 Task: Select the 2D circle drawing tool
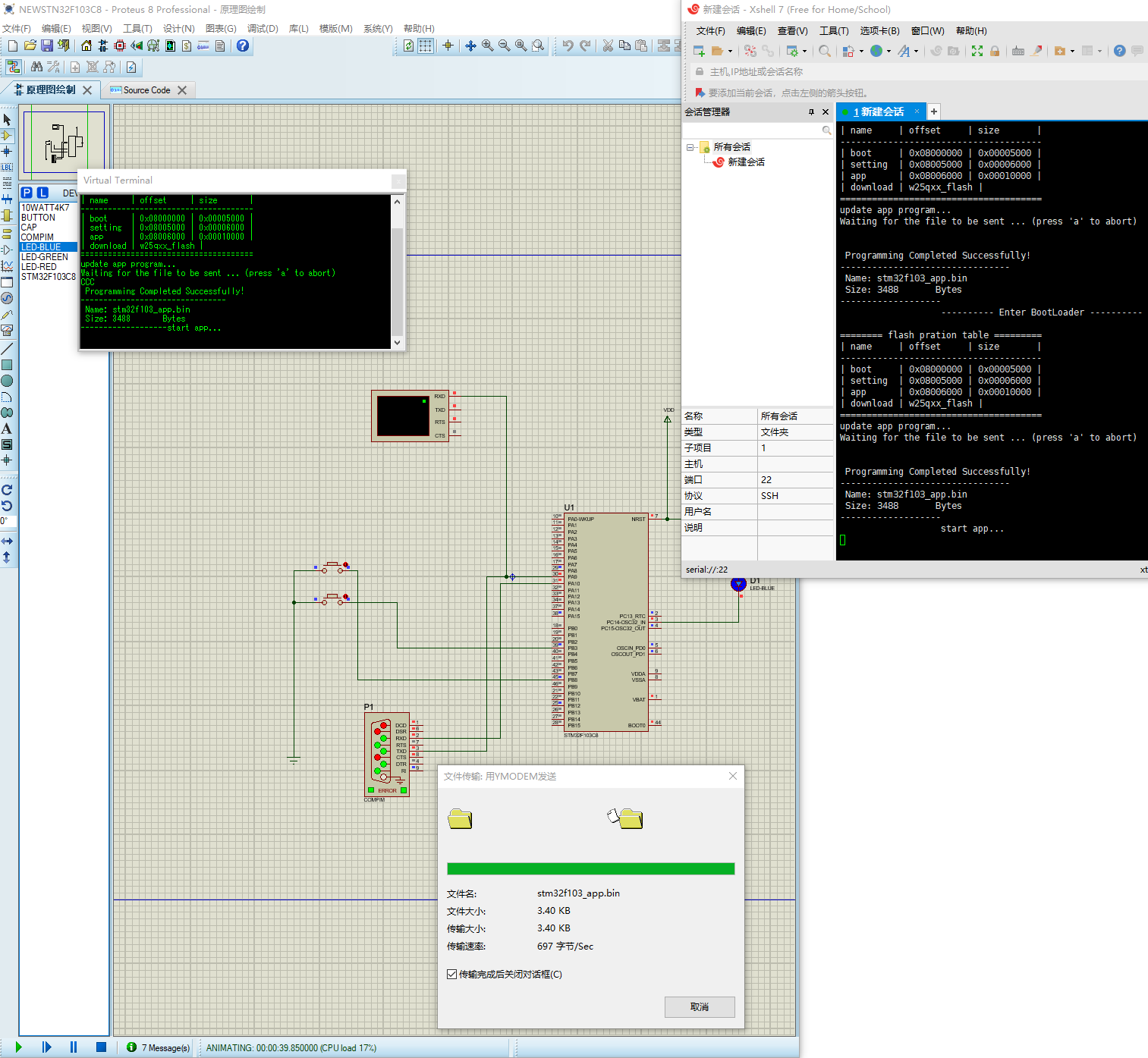tap(7, 381)
